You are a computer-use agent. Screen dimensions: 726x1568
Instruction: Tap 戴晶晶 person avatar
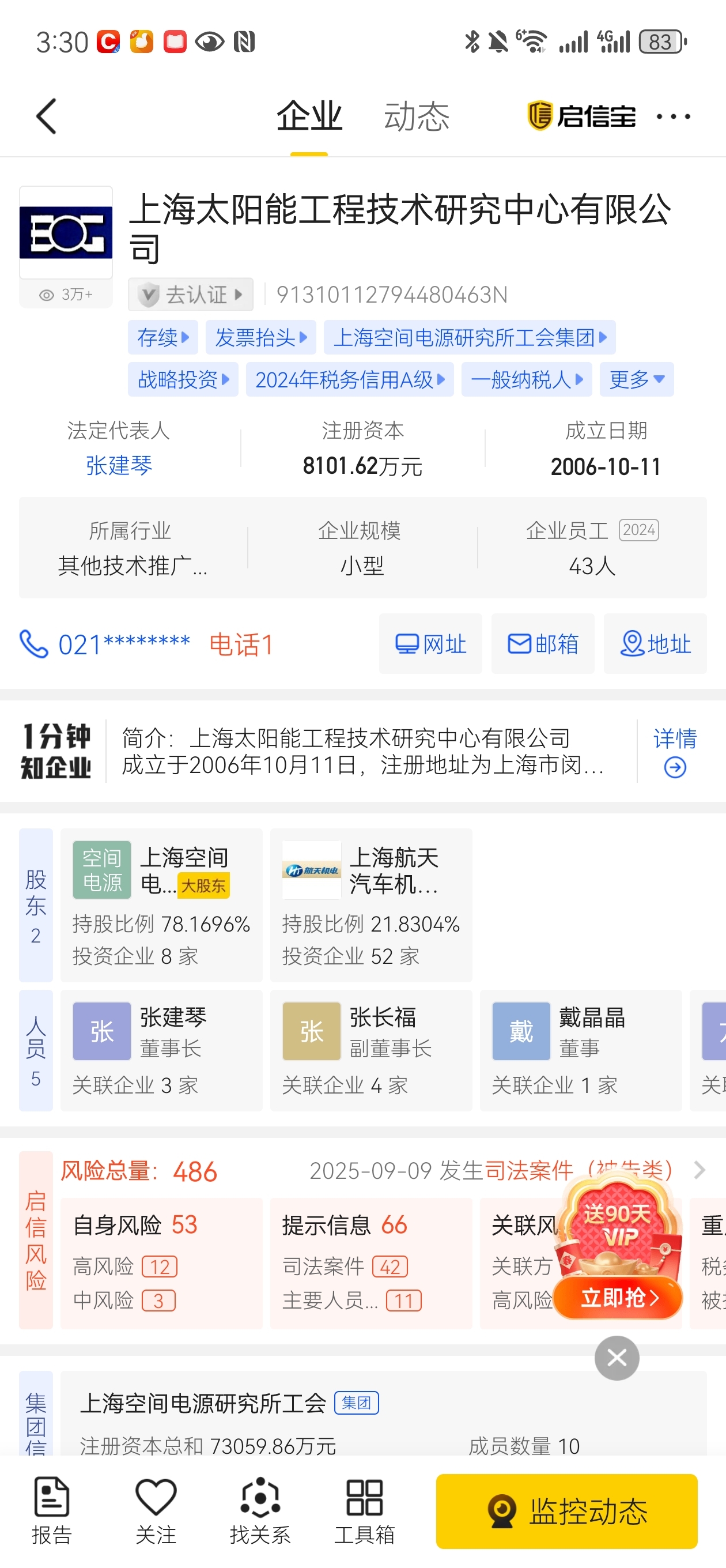tap(521, 1031)
